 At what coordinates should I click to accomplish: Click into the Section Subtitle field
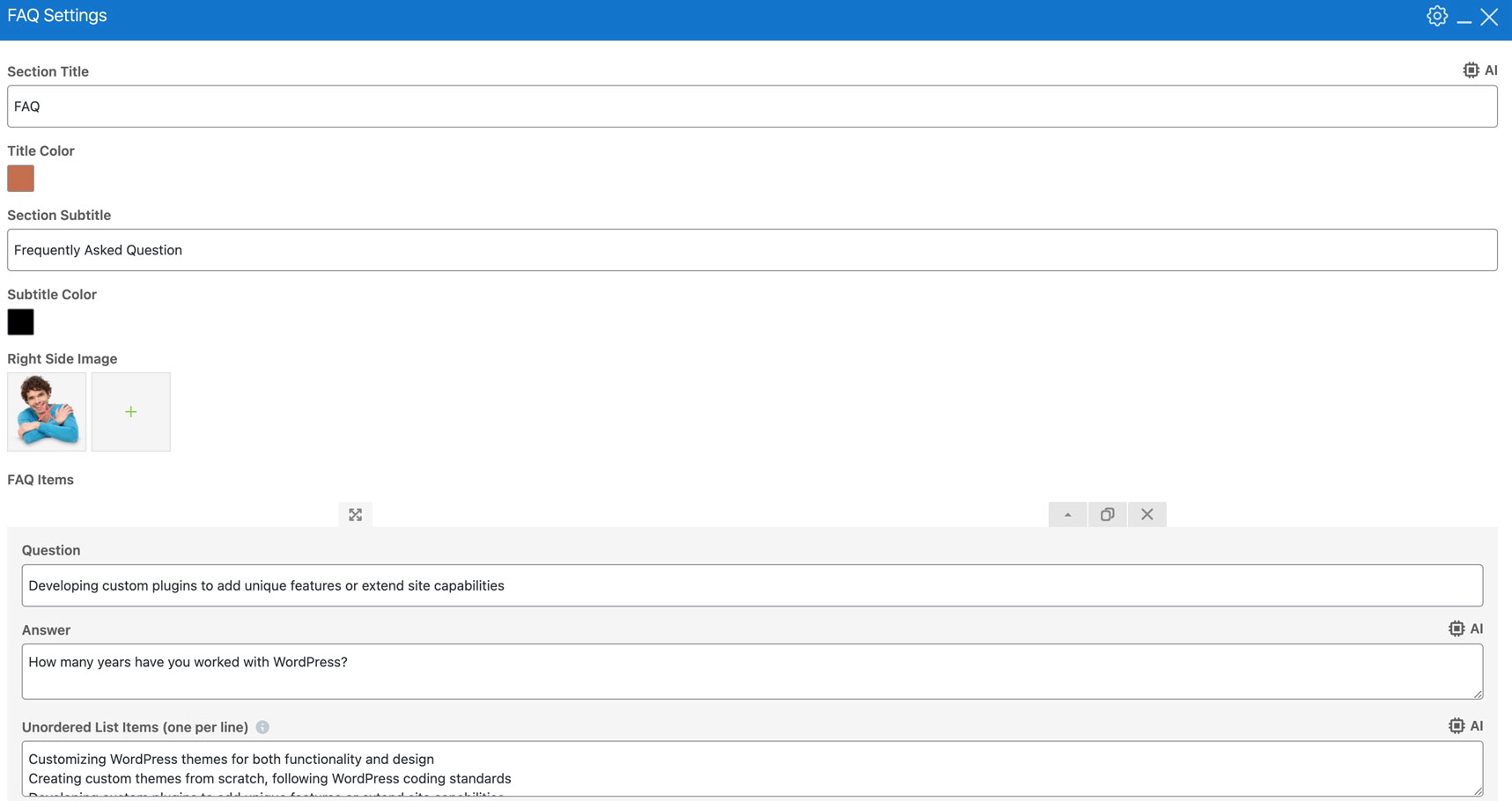click(751, 250)
